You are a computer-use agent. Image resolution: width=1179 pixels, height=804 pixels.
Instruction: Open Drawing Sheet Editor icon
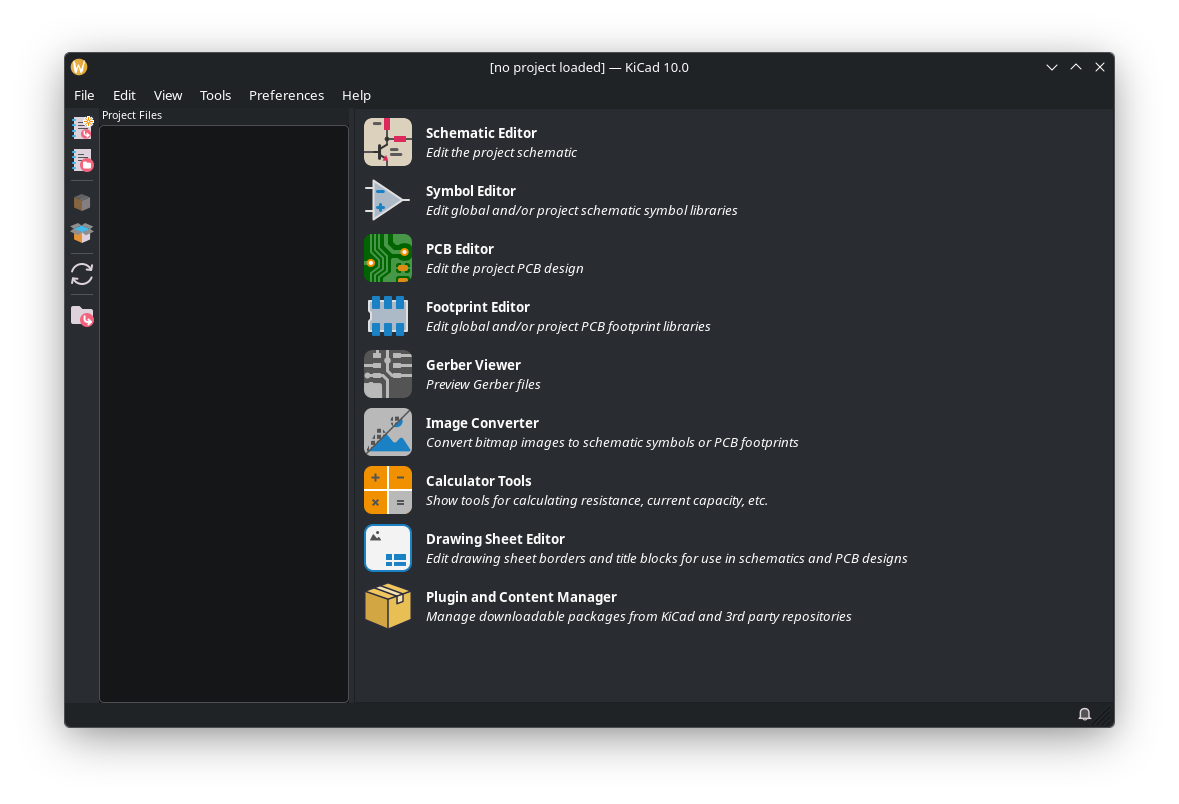coord(388,548)
